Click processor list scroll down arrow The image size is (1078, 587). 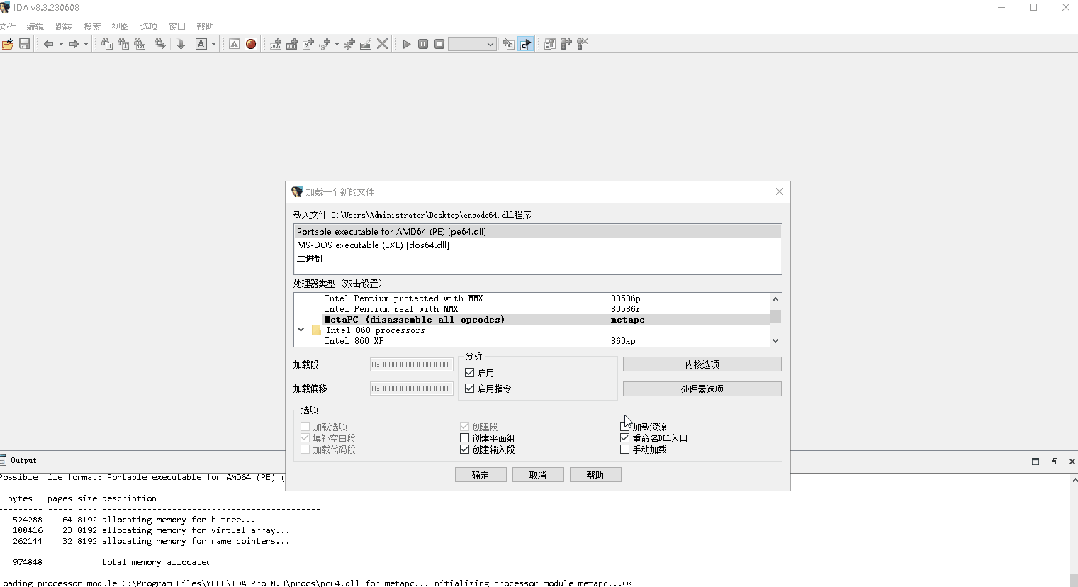pyautogui.click(x=776, y=341)
